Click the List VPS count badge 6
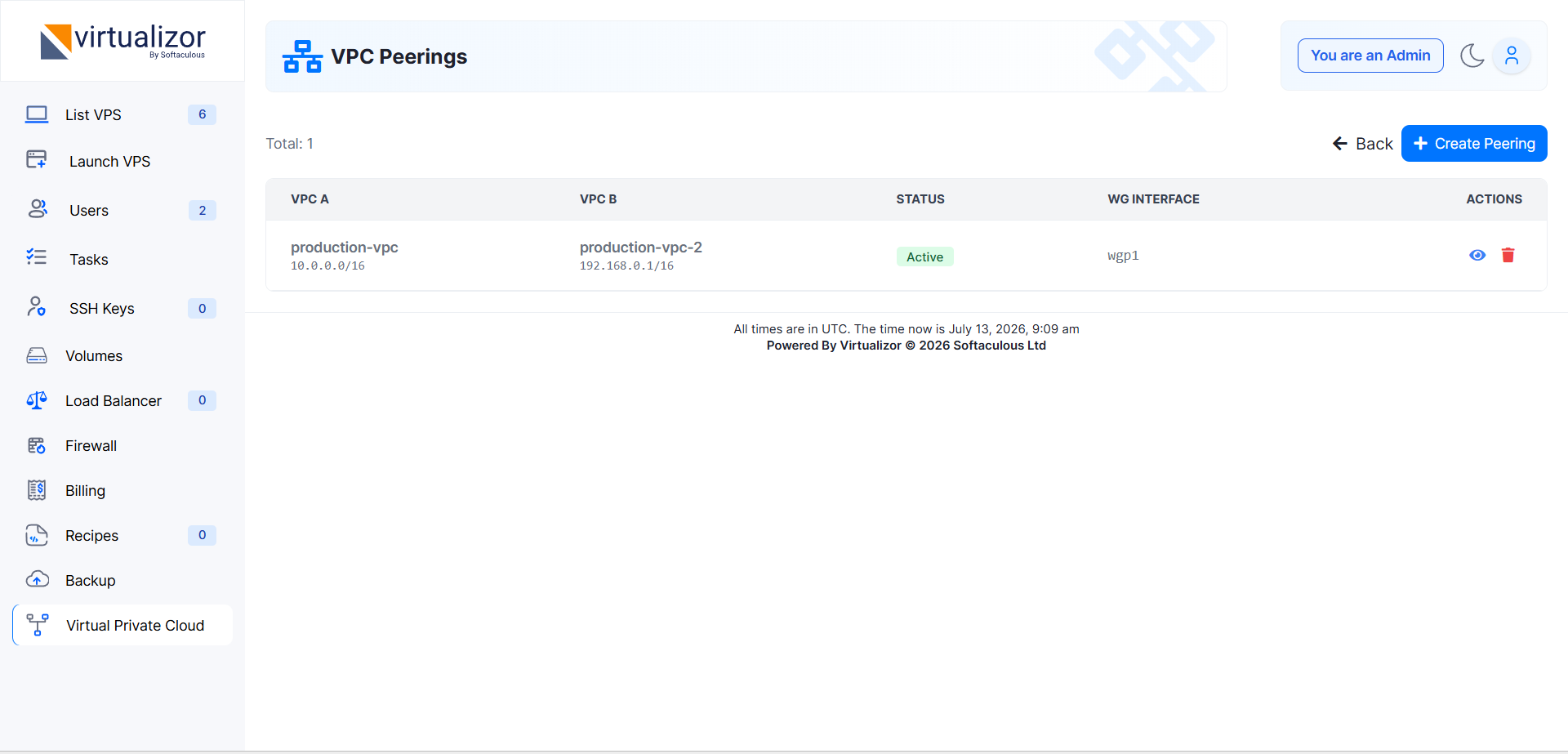 pyautogui.click(x=202, y=114)
